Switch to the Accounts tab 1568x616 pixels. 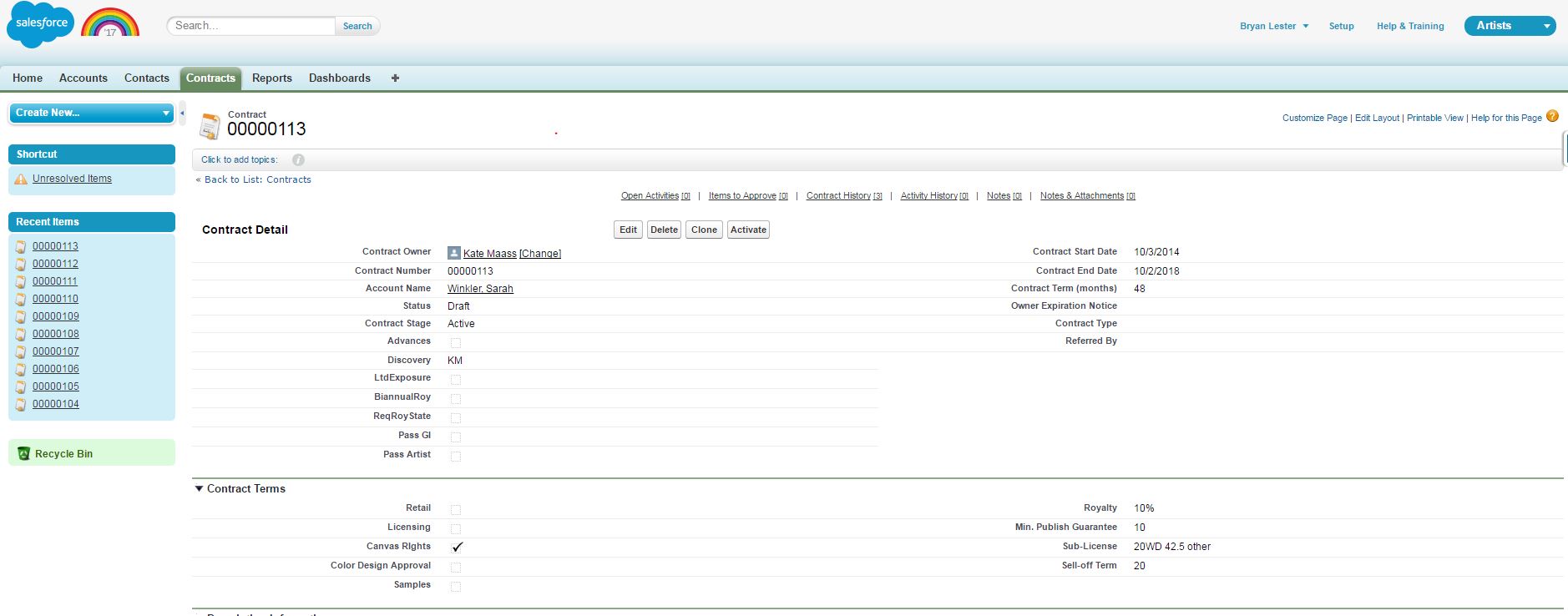click(83, 78)
